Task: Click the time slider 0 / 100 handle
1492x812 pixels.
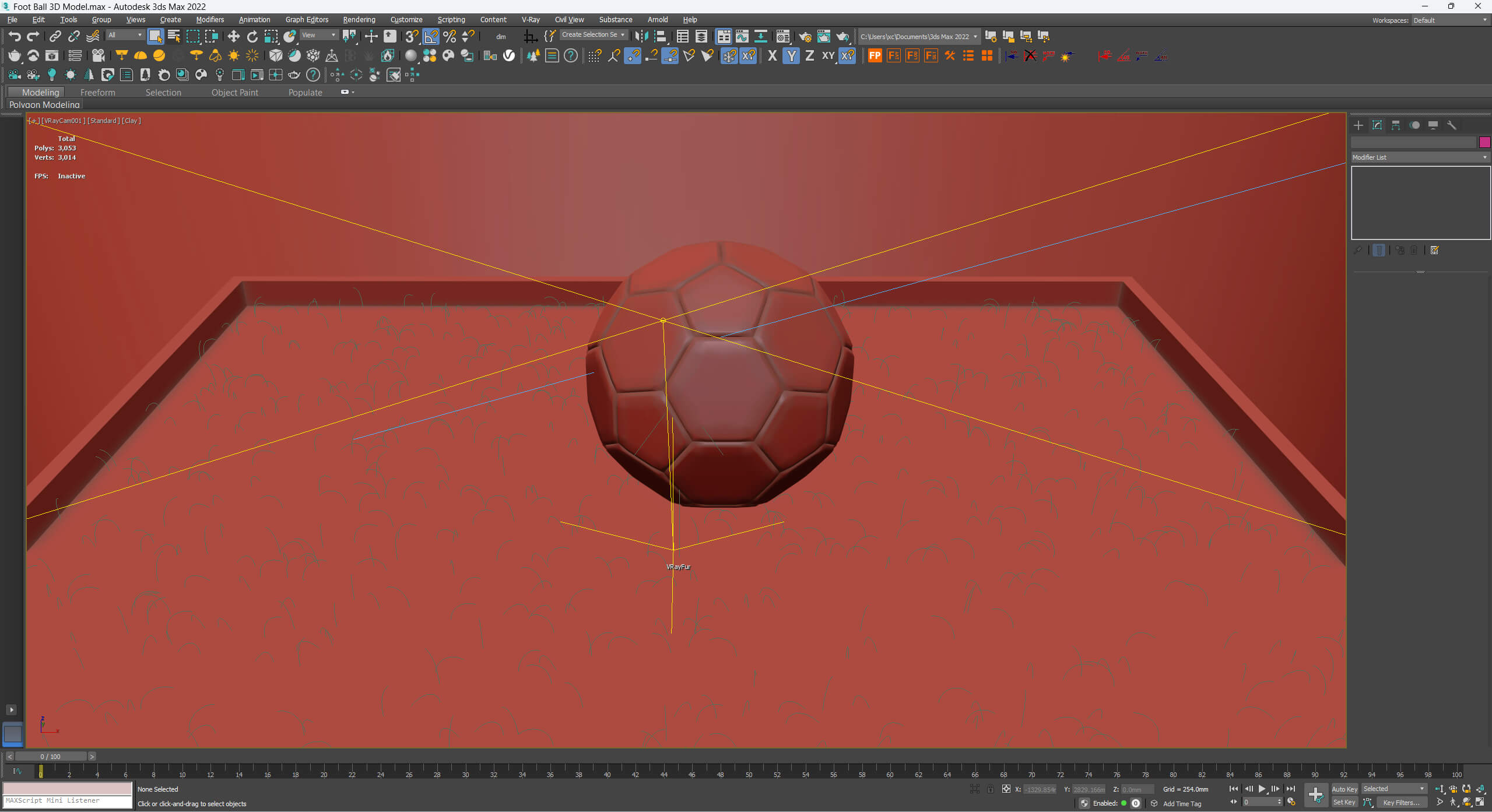Action: coord(50,757)
